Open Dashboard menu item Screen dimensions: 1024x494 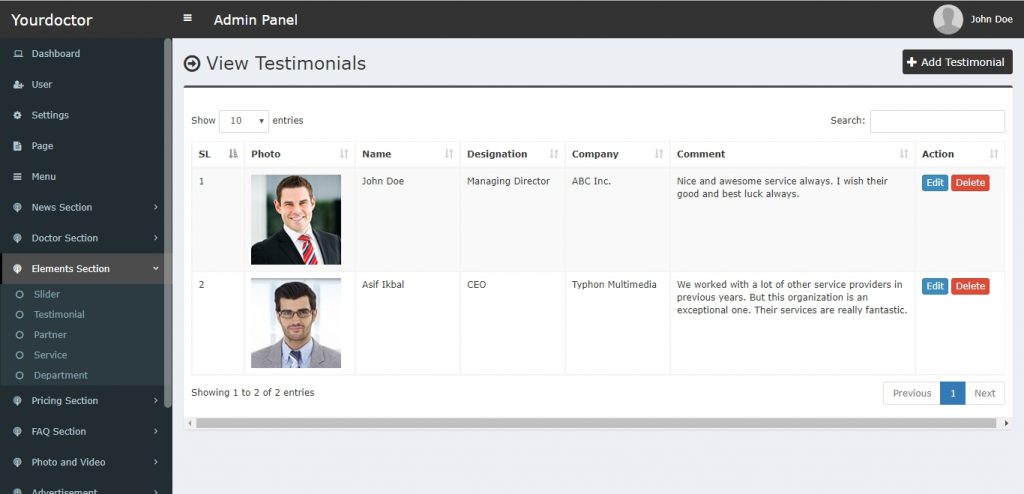[x=82, y=54]
